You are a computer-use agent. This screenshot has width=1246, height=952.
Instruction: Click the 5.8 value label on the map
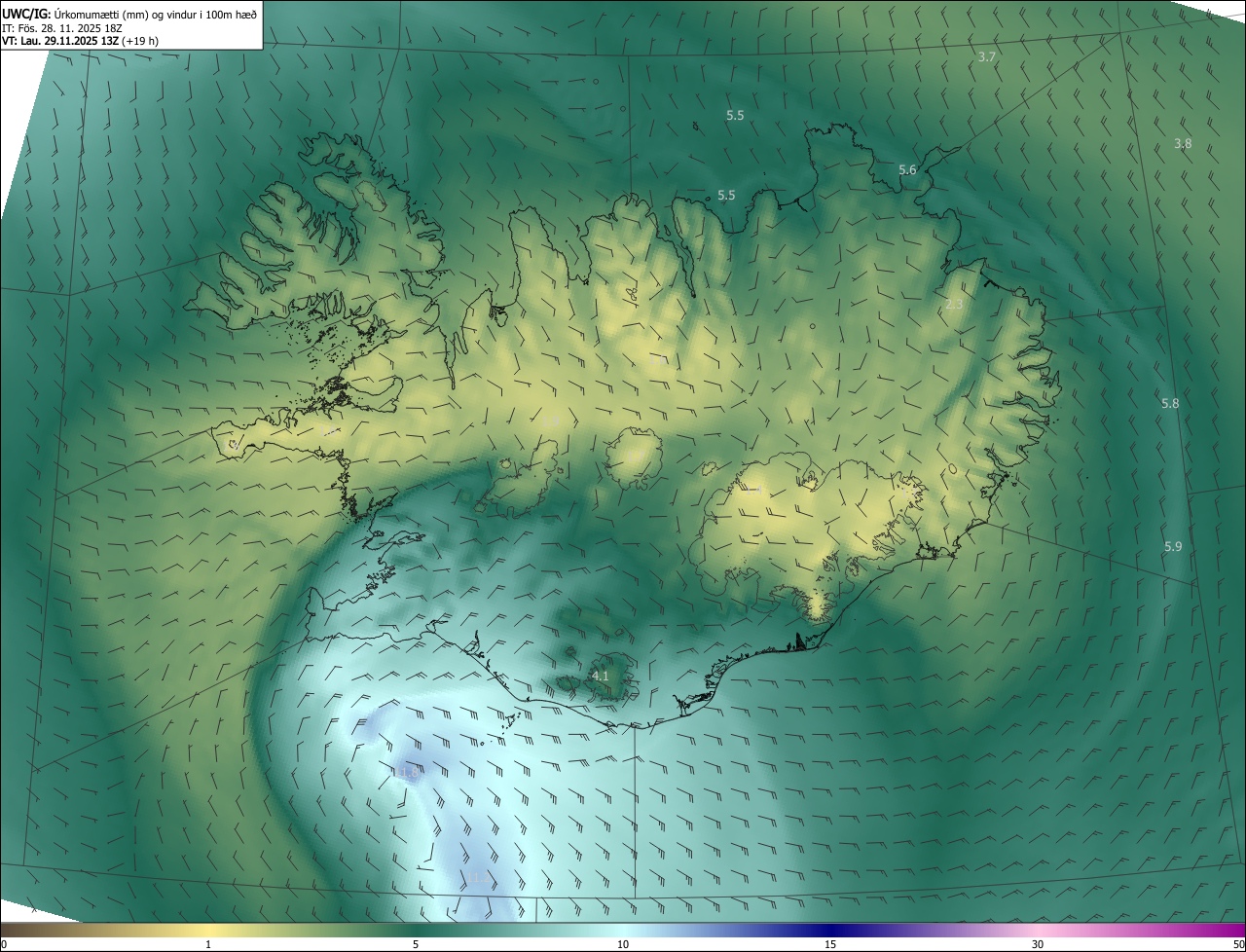(x=1170, y=403)
